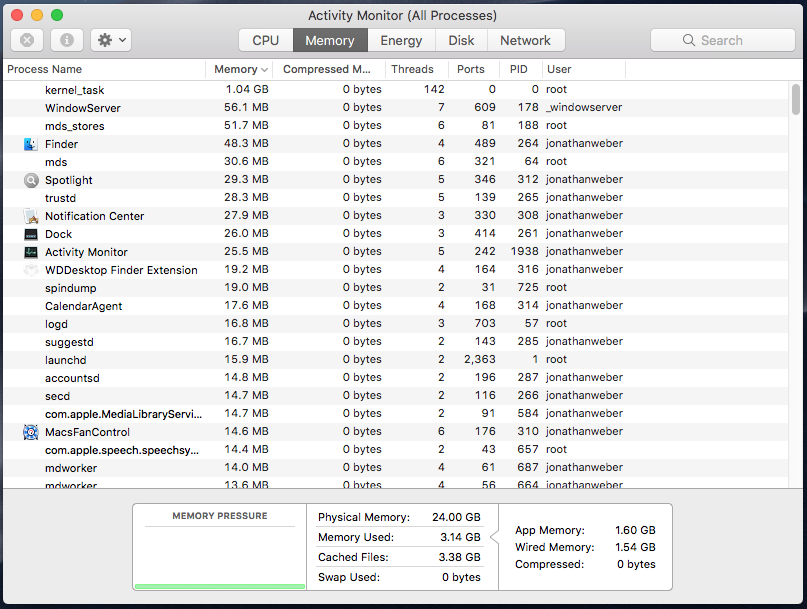Click the Compressed: 0 bytes summary value
Viewport: 807px width, 609px height.
(x=637, y=564)
